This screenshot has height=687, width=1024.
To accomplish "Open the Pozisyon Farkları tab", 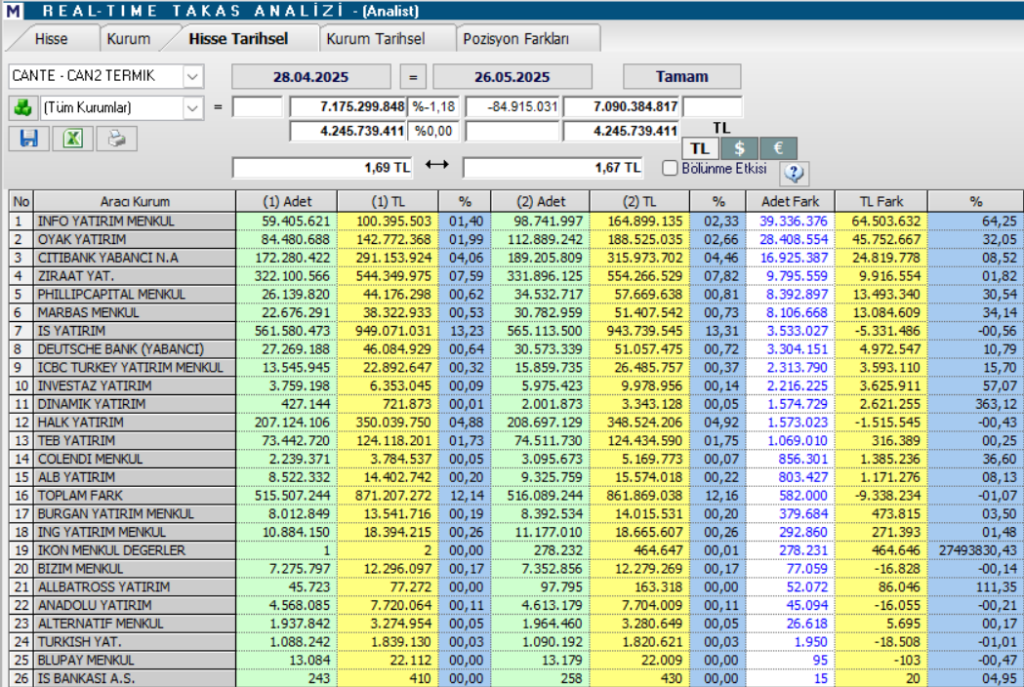I will pos(515,39).
